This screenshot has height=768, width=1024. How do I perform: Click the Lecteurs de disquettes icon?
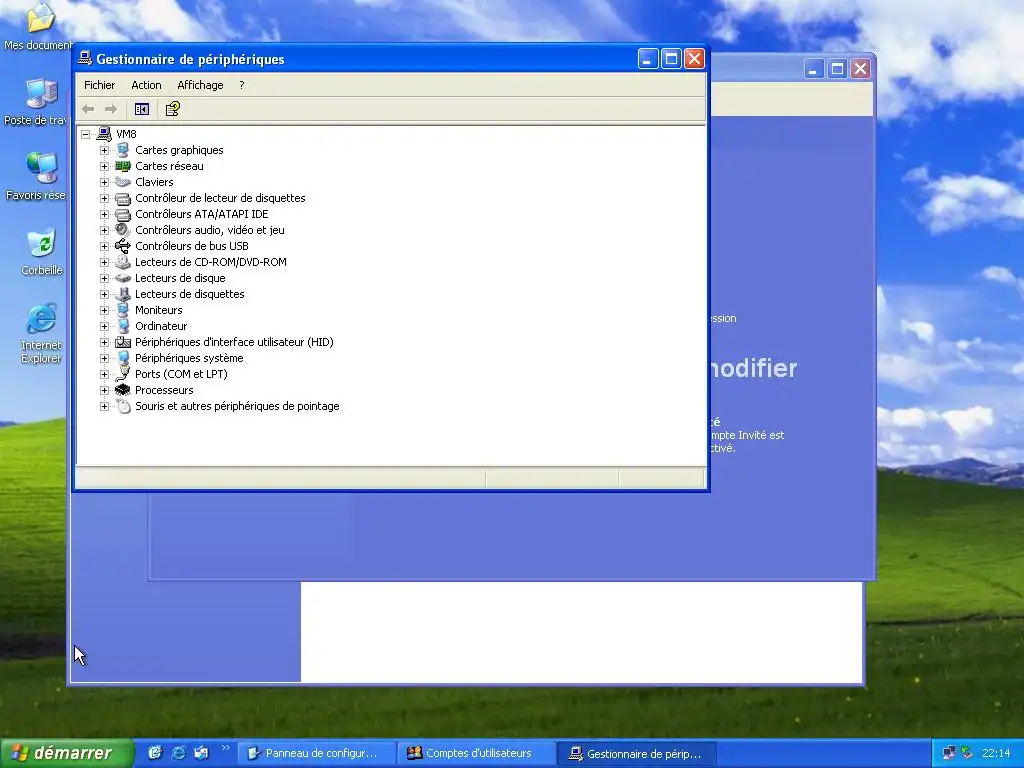123,294
